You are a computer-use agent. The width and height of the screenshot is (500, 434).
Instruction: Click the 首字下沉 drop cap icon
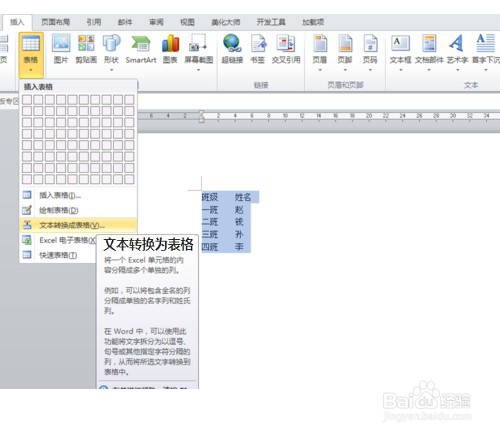[486, 43]
